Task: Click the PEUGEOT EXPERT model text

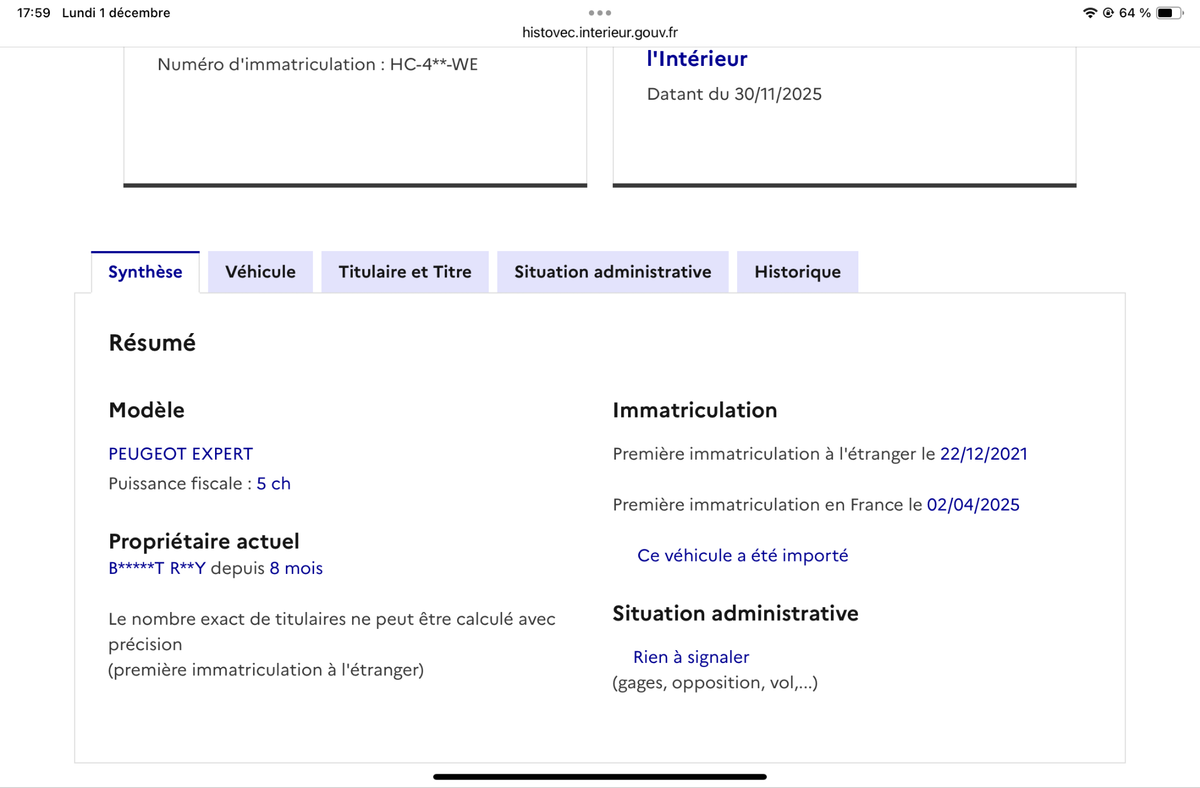Action: pyautogui.click(x=181, y=454)
